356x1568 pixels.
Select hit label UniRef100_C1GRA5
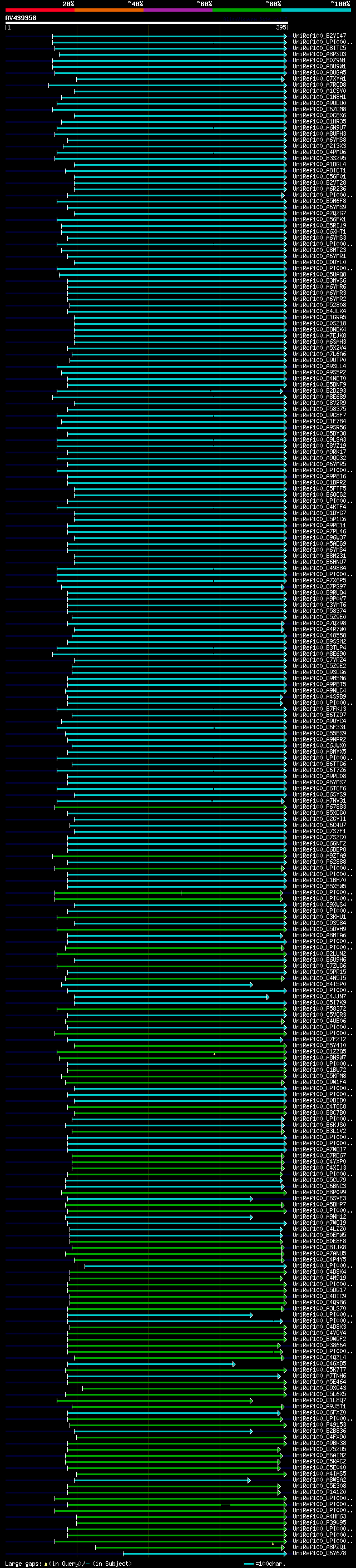coord(319,317)
